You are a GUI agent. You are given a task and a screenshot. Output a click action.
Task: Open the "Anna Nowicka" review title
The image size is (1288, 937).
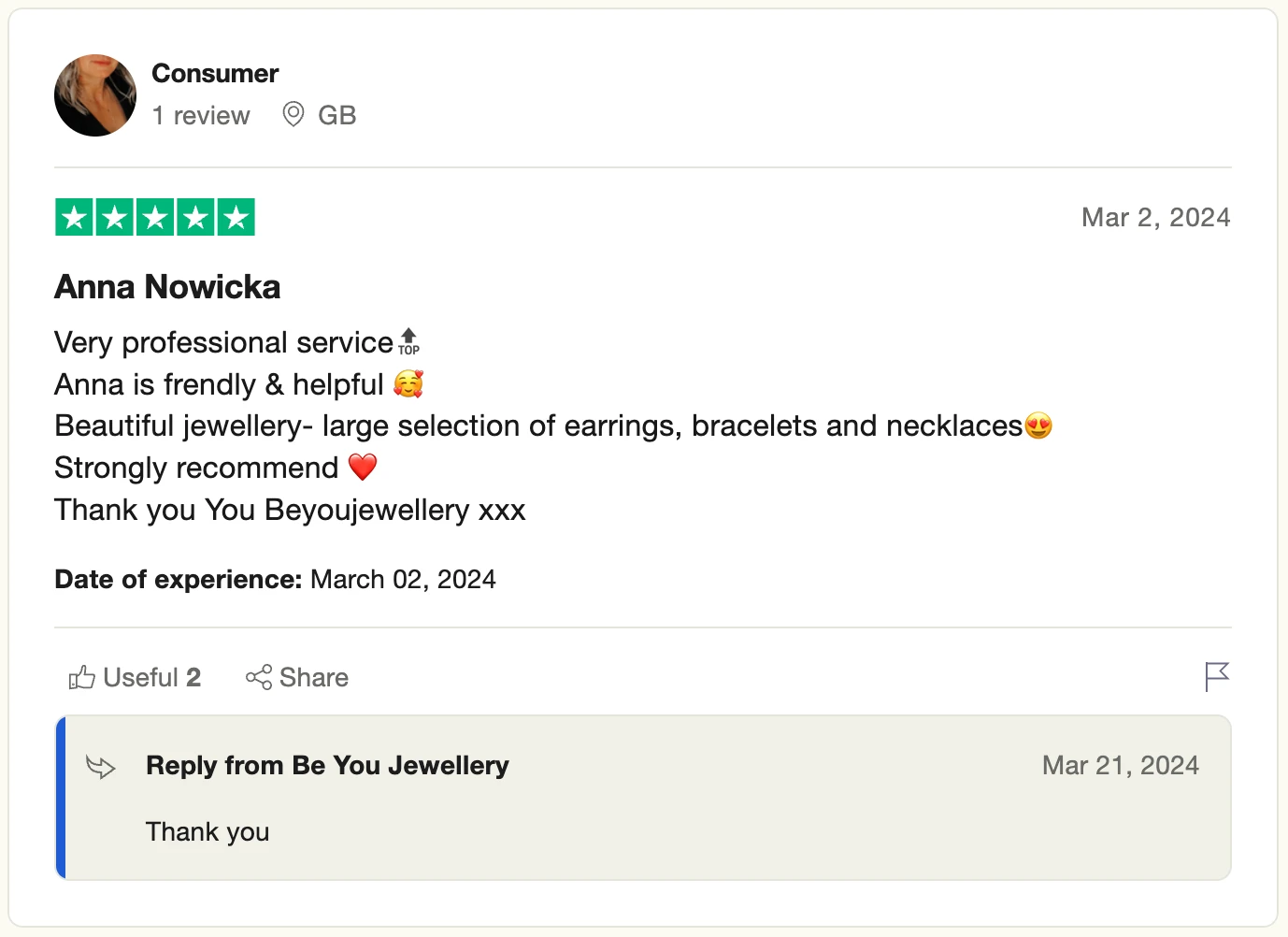(x=167, y=287)
